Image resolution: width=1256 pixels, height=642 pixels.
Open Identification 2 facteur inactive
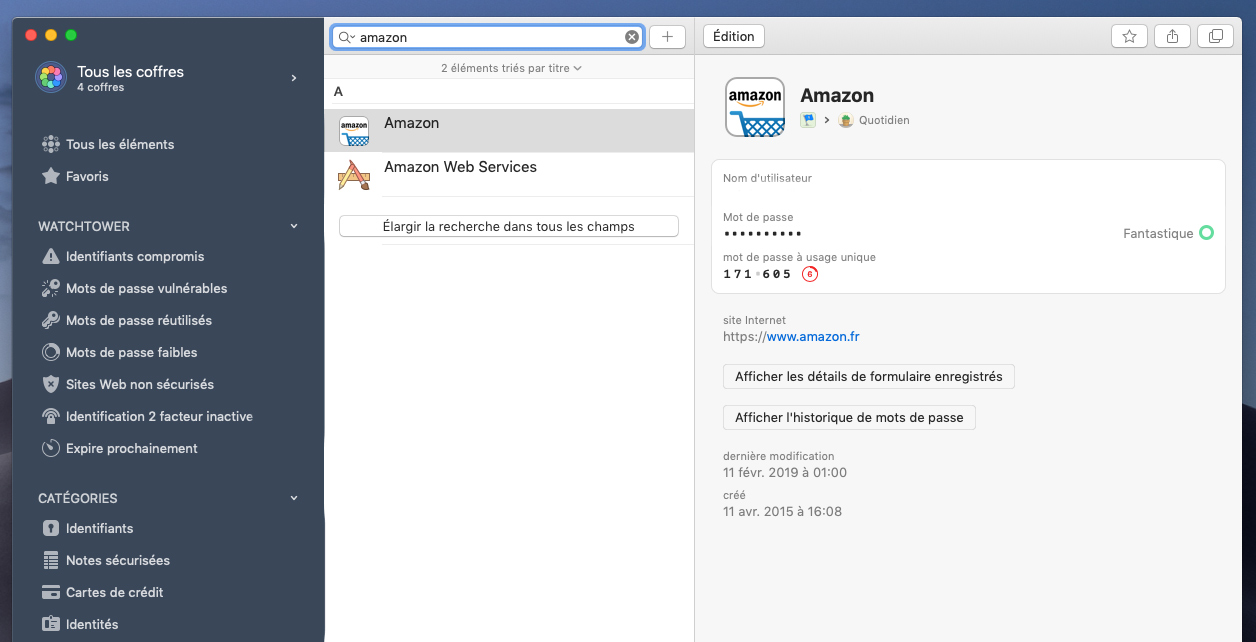tap(159, 416)
